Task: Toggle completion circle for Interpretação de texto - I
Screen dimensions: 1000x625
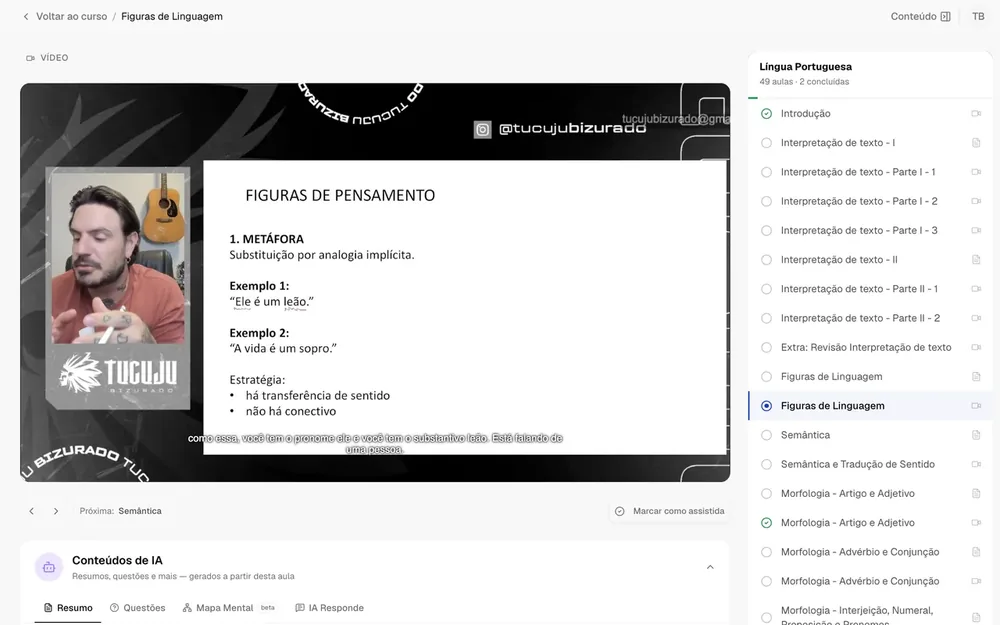Action: (x=767, y=143)
